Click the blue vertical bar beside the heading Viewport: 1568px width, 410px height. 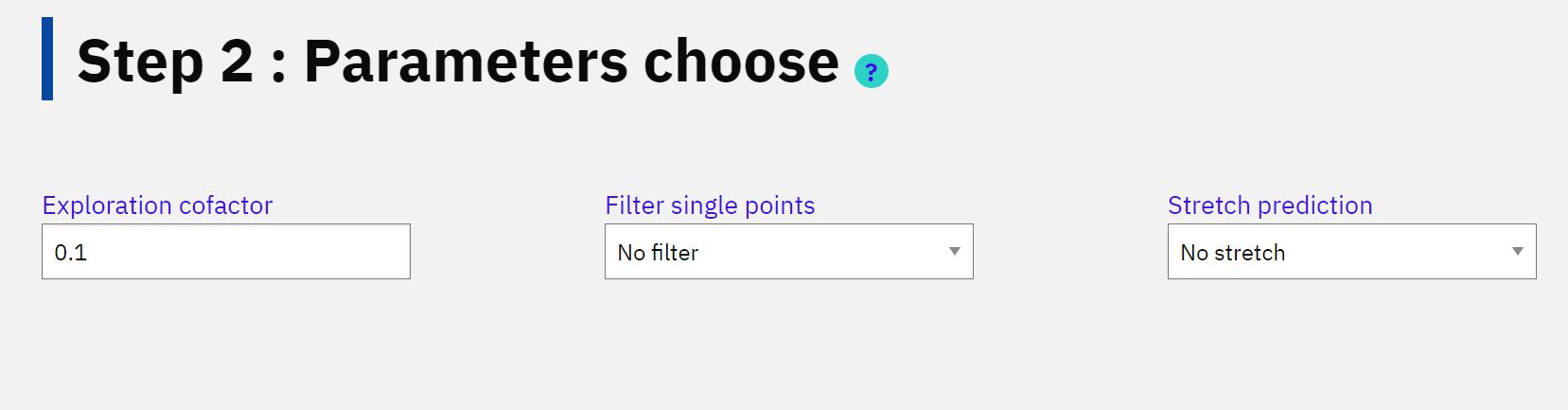click(x=47, y=59)
